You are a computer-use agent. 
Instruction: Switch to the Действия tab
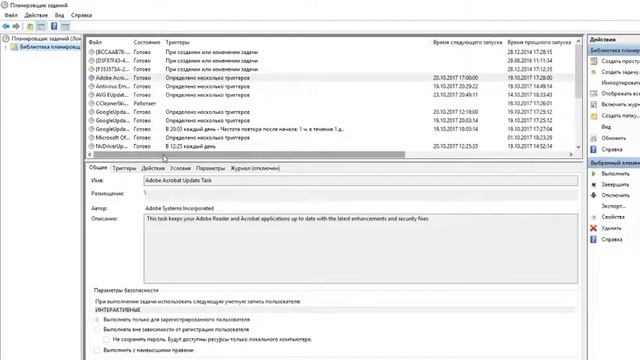(153, 168)
